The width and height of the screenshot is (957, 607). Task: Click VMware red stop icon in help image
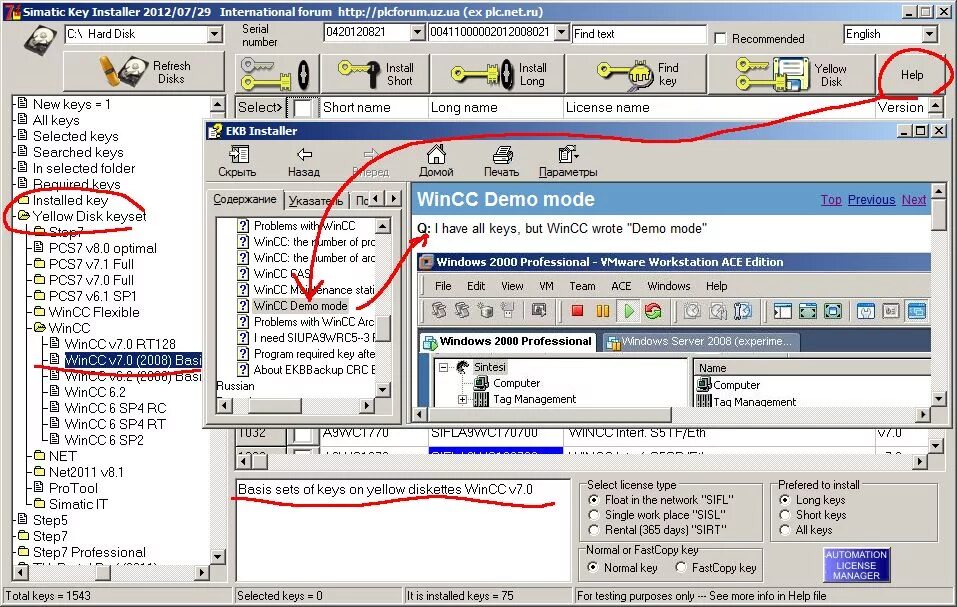pos(577,311)
